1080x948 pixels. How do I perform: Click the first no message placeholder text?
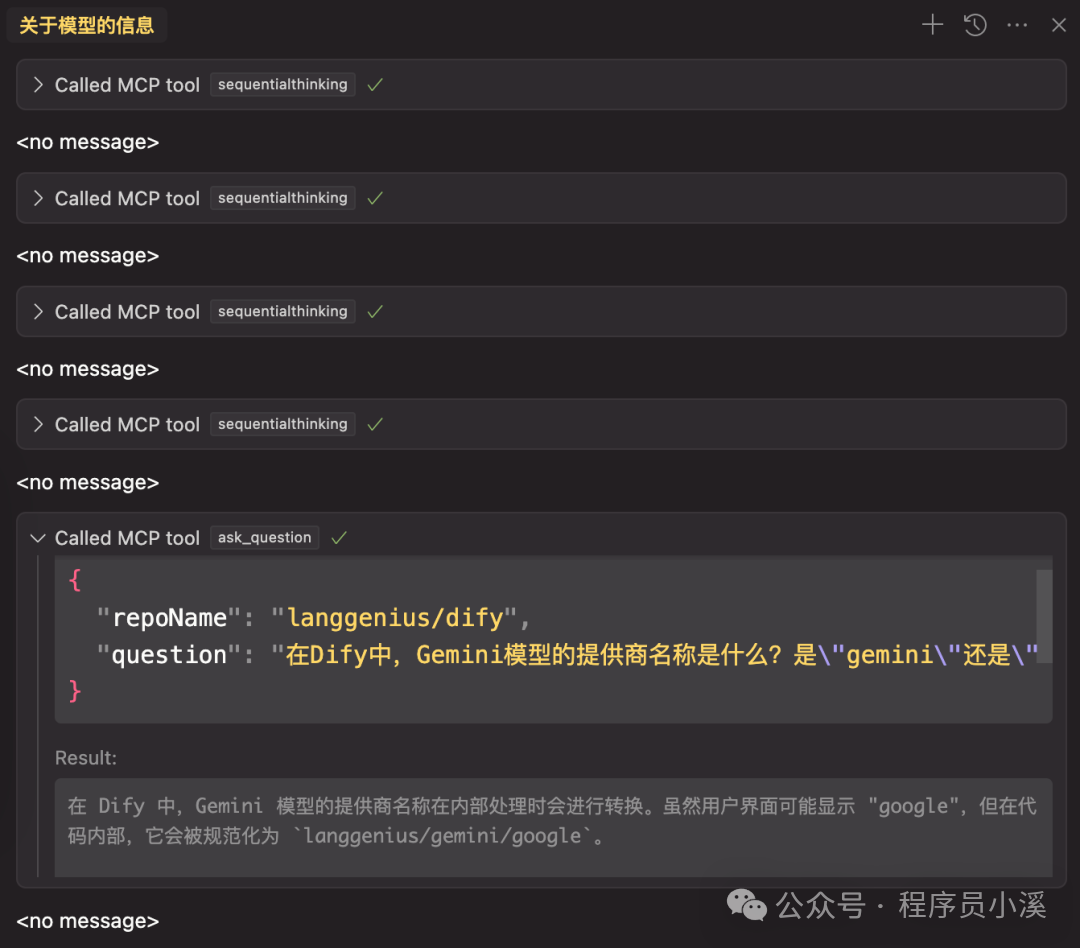[87, 142]
